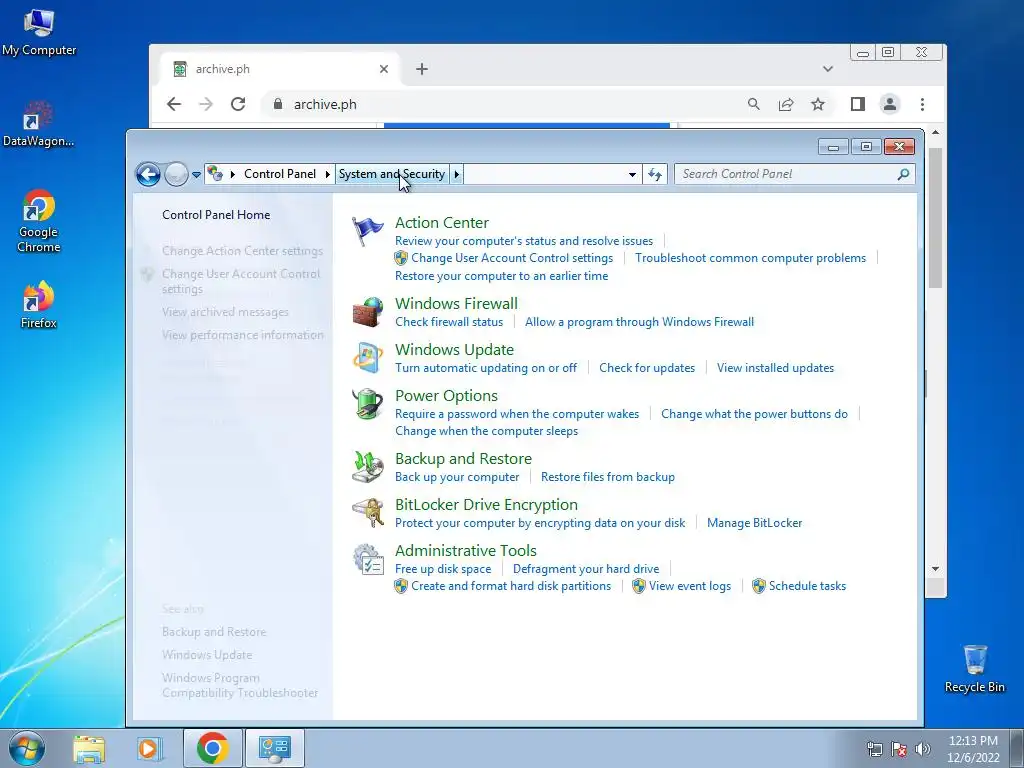This screenshot has width=1024, height=768.
Task: Open Chrome's three-dot menu
Action: [x=922, y=104]
